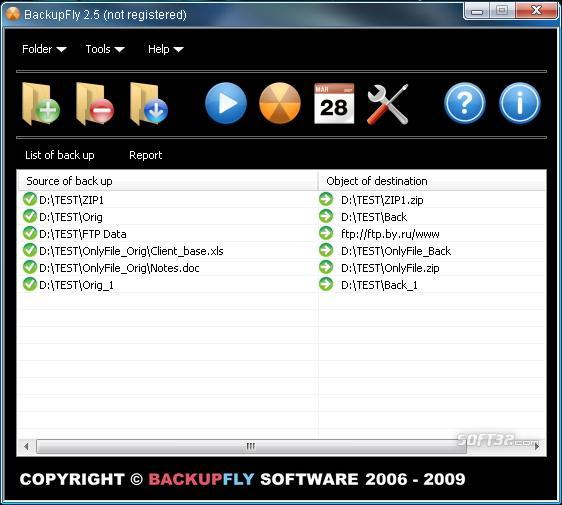This screenshot has height=505, width=562.
Task: Click the blue question mark help icon
Action: [x=465, y=103]
